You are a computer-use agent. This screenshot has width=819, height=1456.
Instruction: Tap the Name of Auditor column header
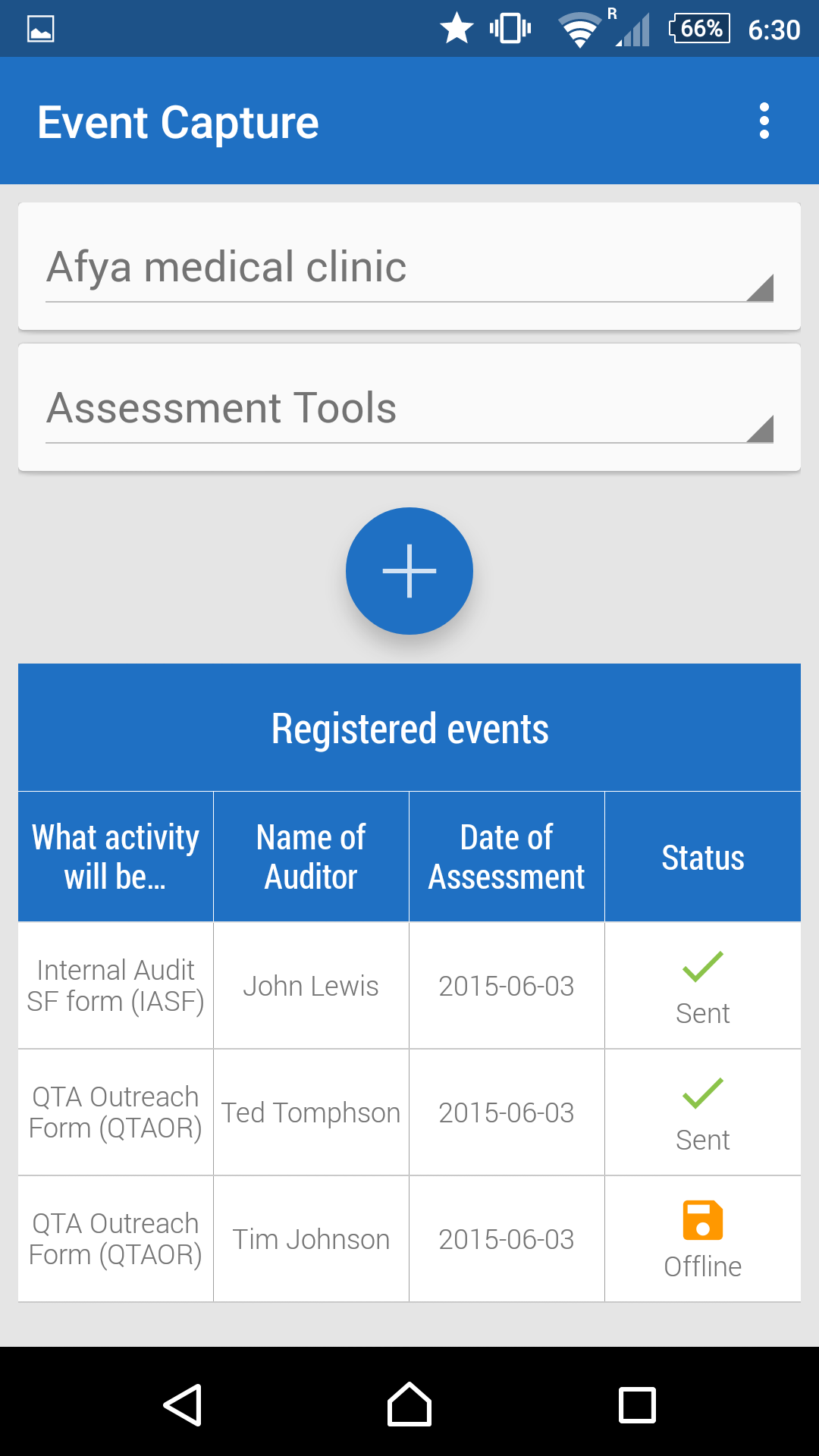point(311,858)
